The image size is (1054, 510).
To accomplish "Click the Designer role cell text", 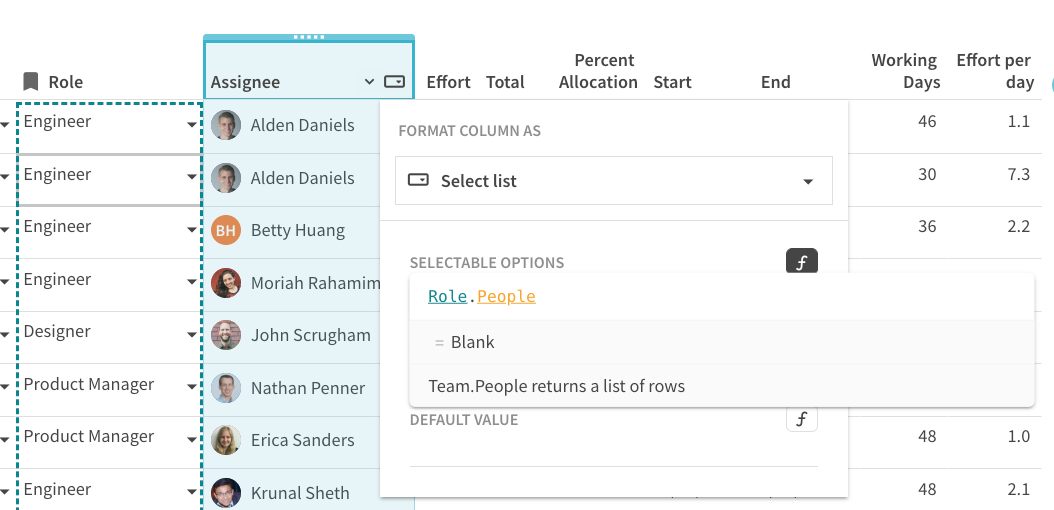I will [57, 331].
